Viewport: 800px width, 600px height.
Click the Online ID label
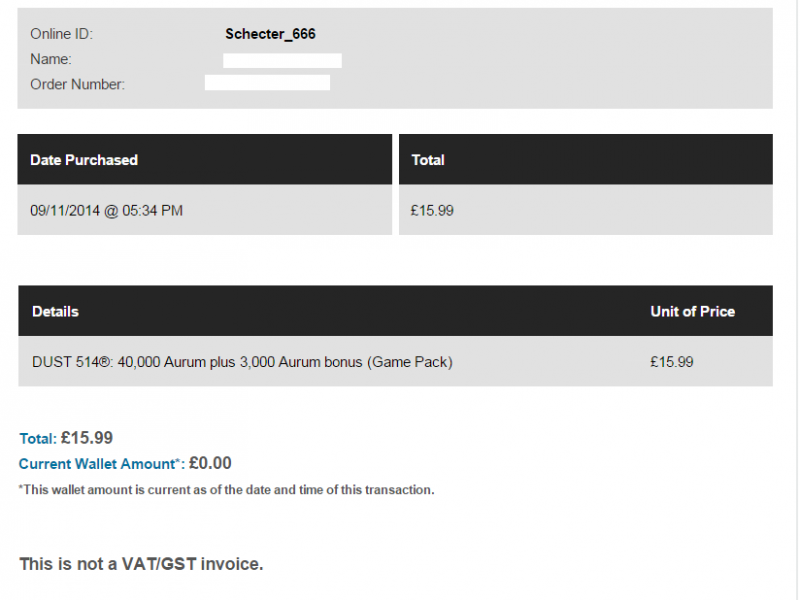(61, 34)
